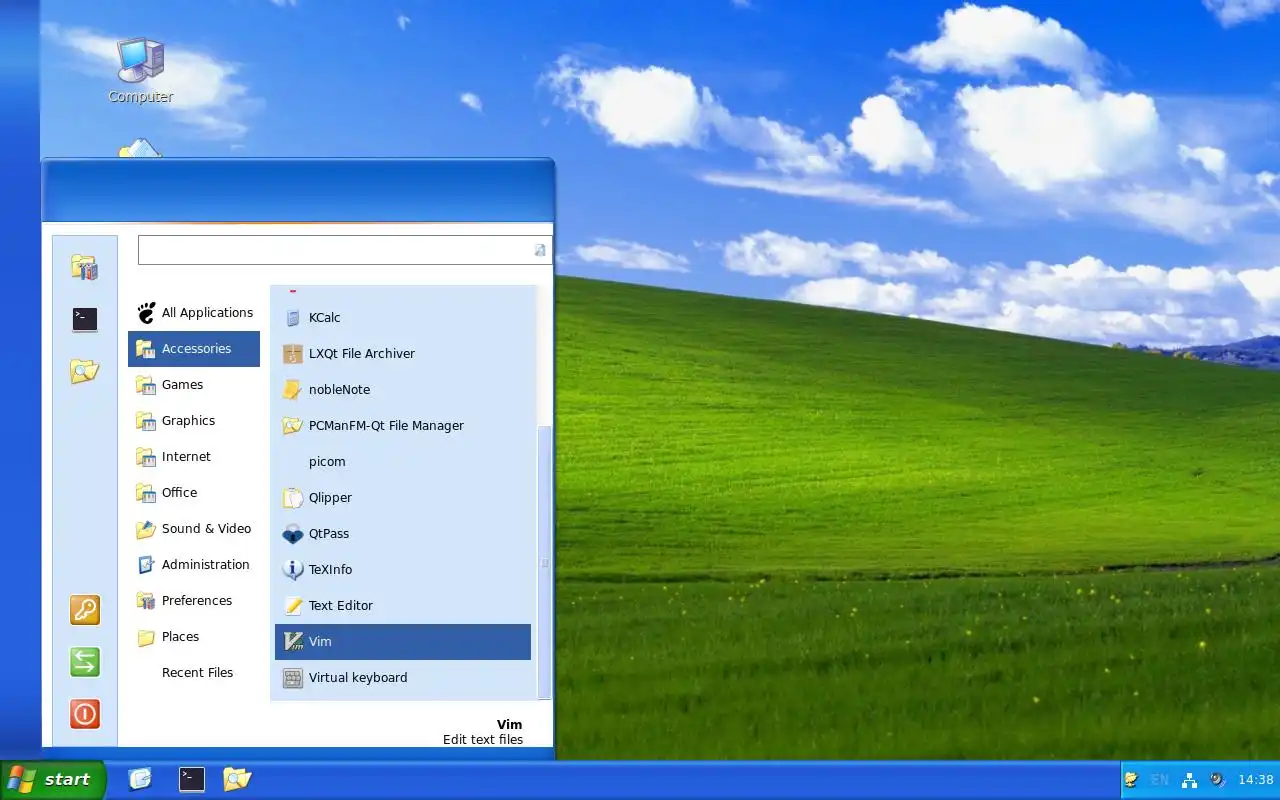The width and height of the screenshot is (1280, 800).
Task: Click the start button
Action: click(x=53, y=780)
